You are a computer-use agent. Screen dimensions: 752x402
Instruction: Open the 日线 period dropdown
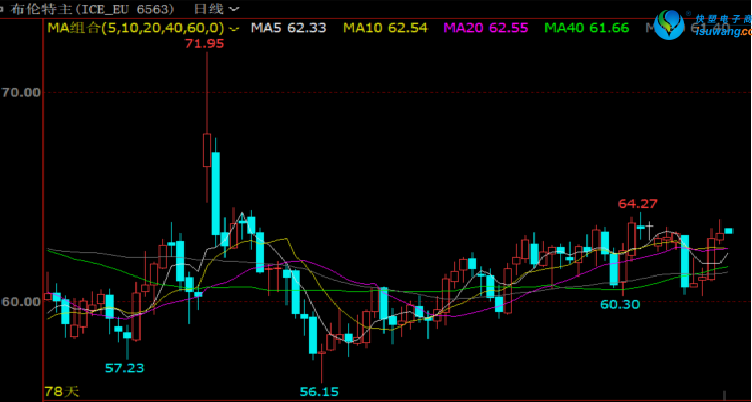[x=216, y=8]
